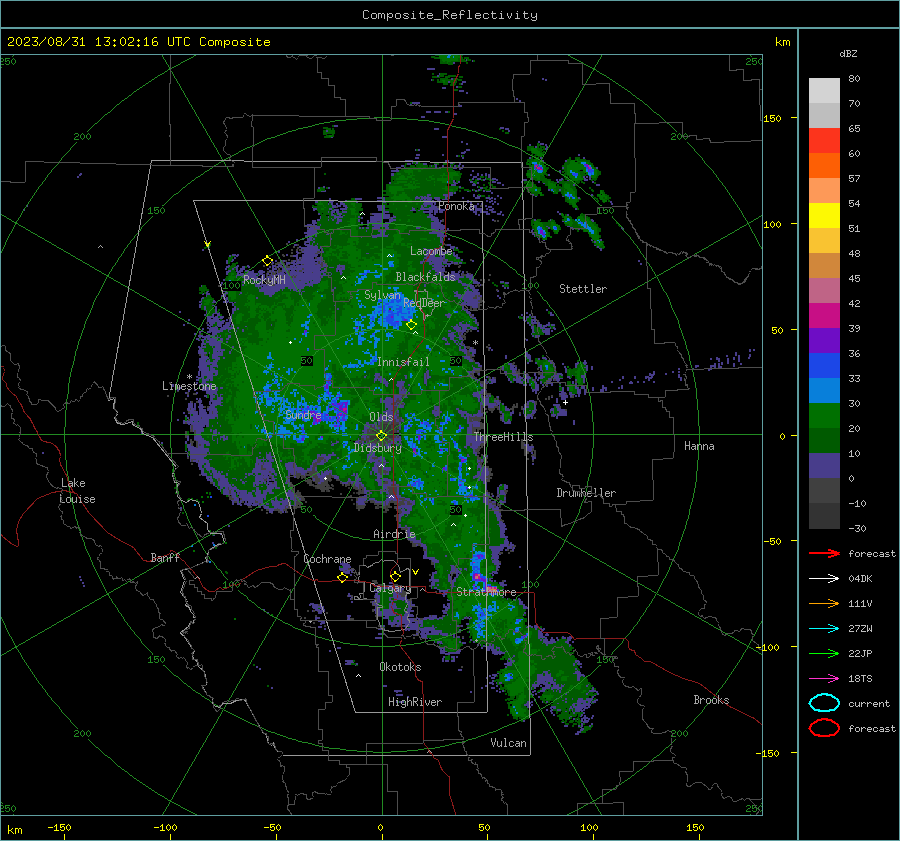
Task: Click the forecast label beside the red ellipse
Action: tap(872, 728)
